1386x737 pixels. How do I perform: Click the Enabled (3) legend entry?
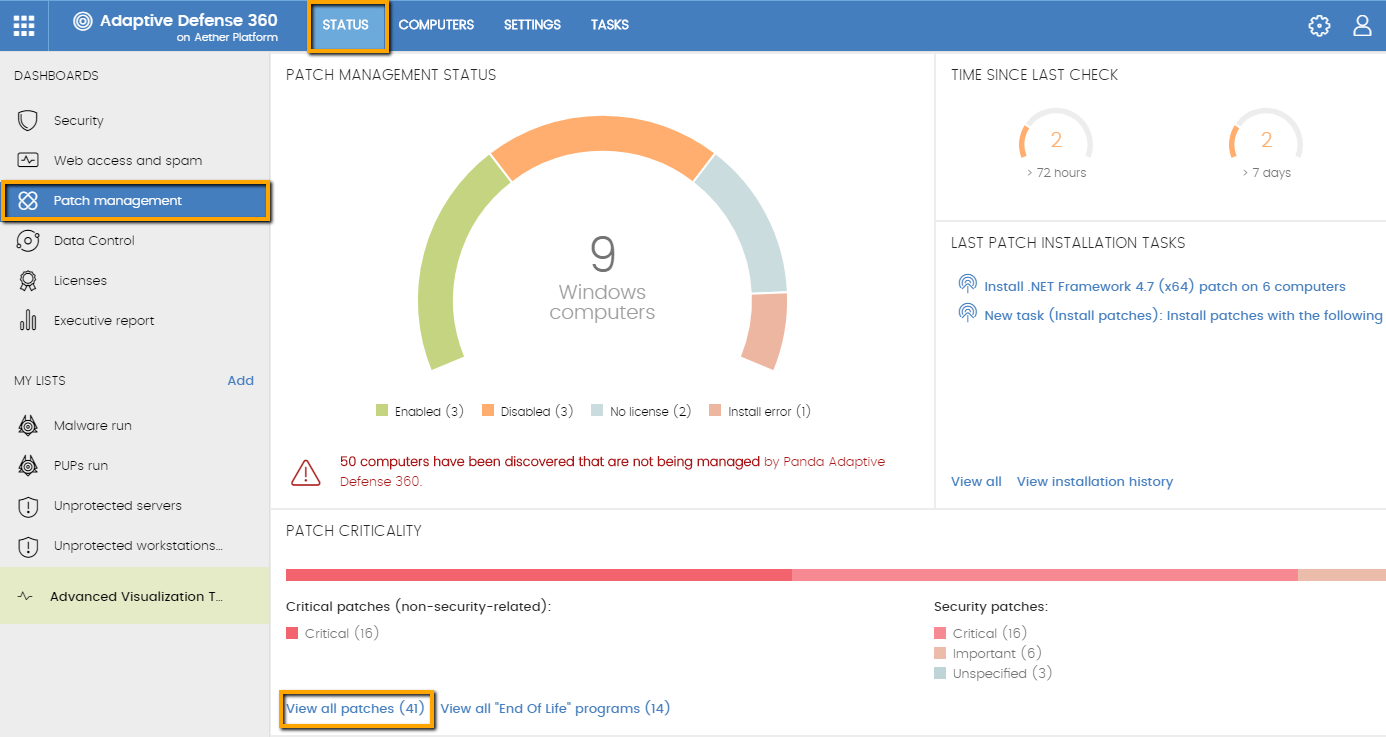[420, 412]
